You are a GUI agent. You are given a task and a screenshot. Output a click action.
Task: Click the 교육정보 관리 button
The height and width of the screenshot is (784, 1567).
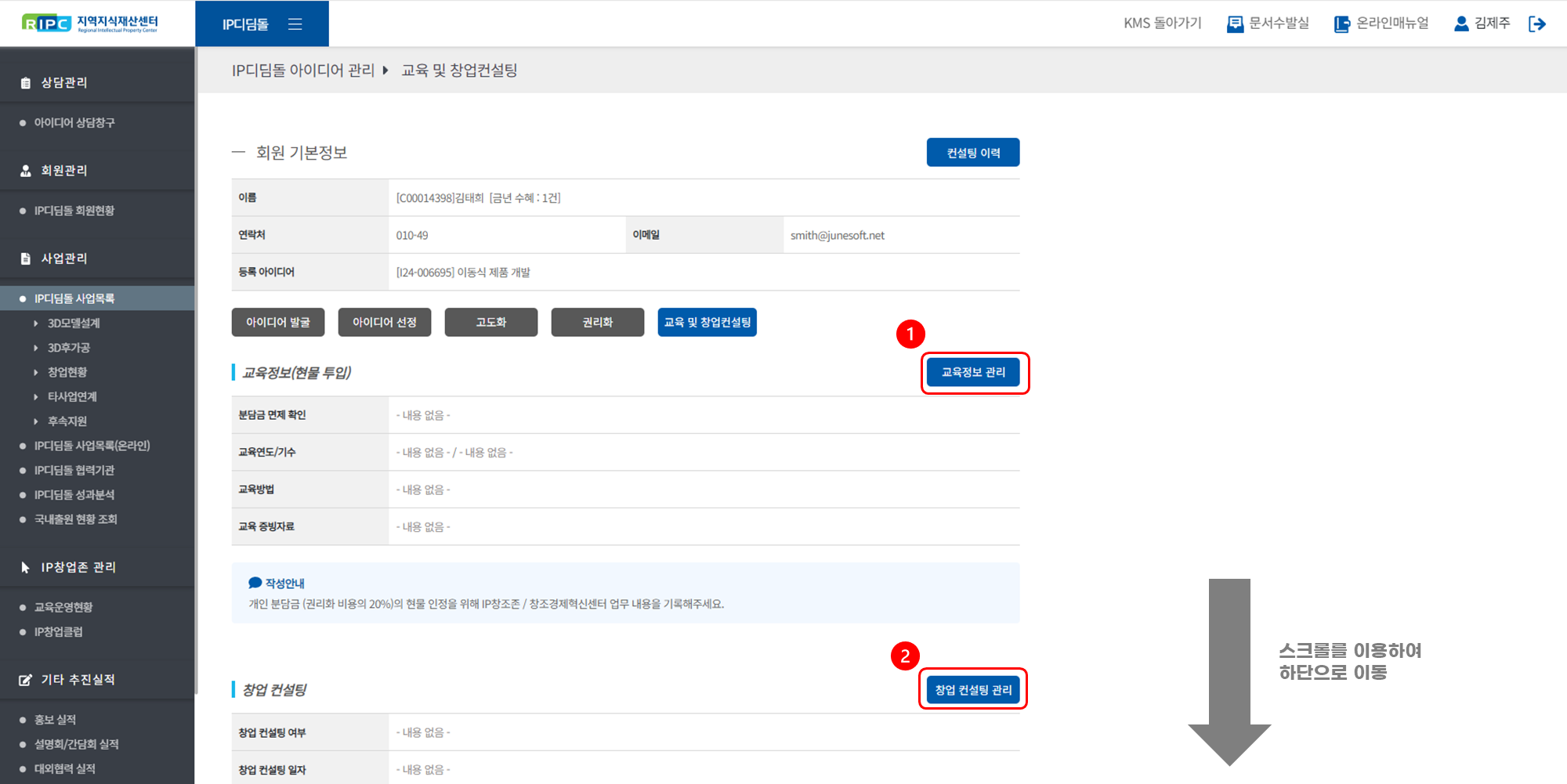tap(973, 373)
